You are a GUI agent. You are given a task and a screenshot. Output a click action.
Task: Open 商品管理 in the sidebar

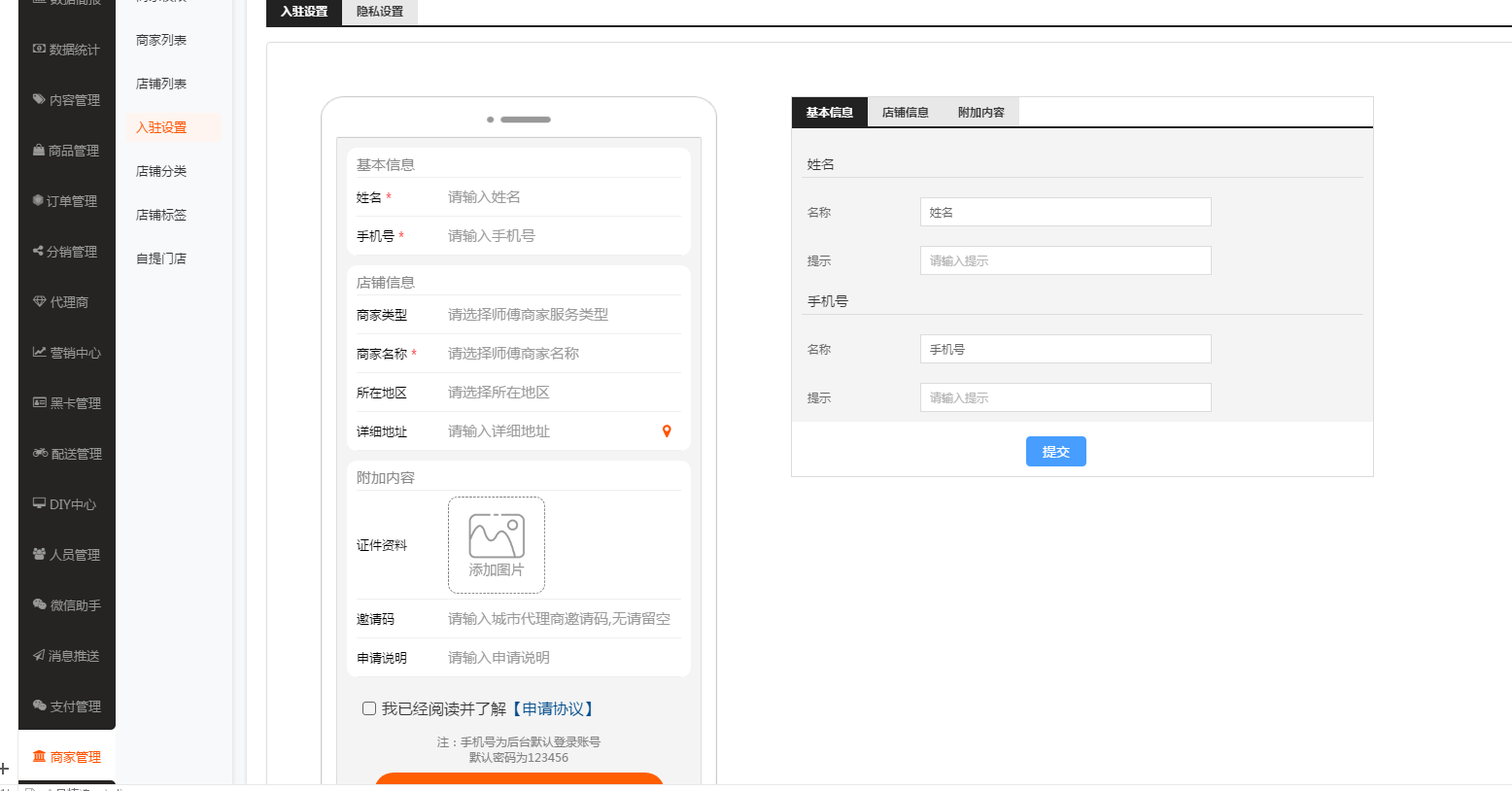coord(66,151)
